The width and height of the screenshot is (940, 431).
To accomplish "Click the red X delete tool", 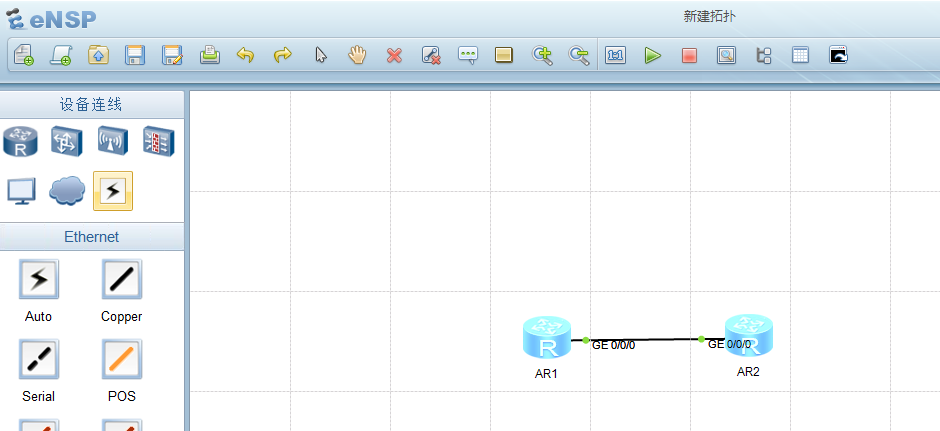I will pos(394,56).
